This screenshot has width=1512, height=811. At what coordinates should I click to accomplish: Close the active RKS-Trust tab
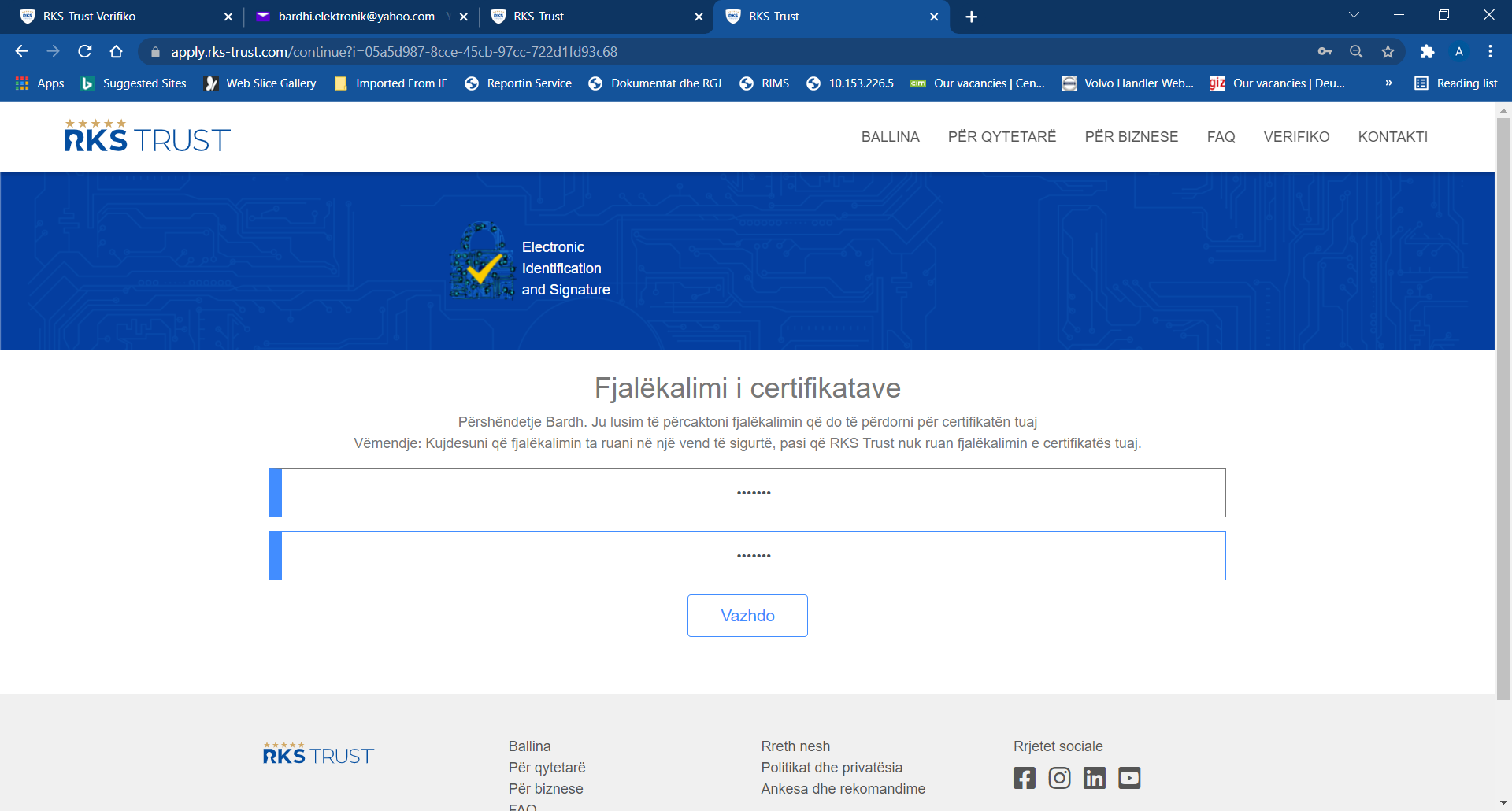[934, 17]
